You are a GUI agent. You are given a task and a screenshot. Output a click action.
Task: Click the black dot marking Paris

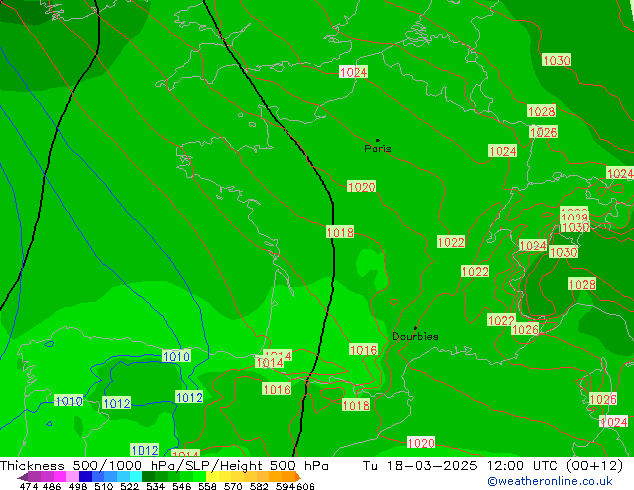point(378,140)
